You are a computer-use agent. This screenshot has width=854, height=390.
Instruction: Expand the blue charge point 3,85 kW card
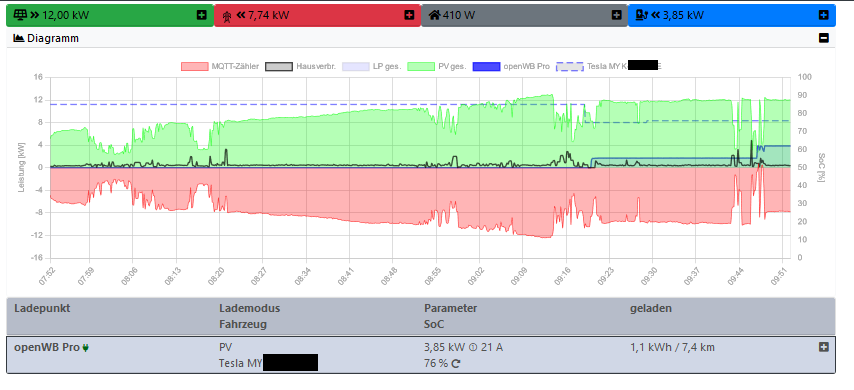coord(824,15)
